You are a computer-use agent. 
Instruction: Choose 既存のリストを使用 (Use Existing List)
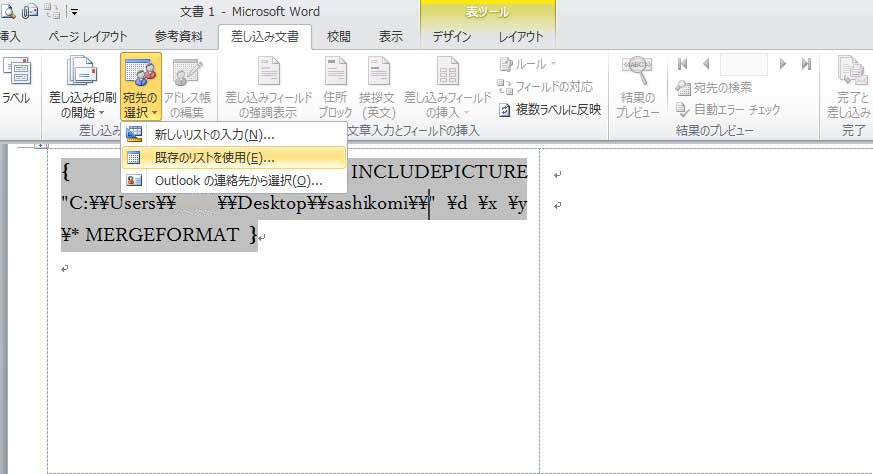coord(214,157)
